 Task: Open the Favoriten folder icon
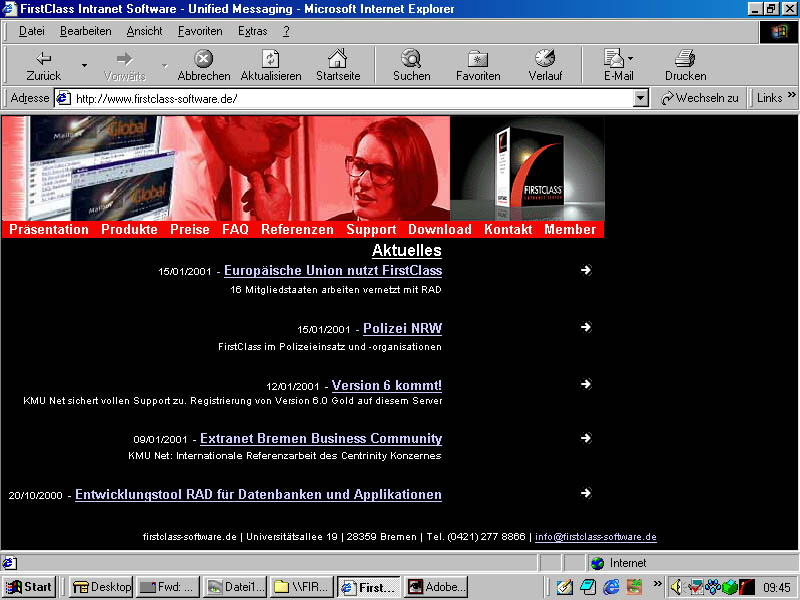(478, 64)
